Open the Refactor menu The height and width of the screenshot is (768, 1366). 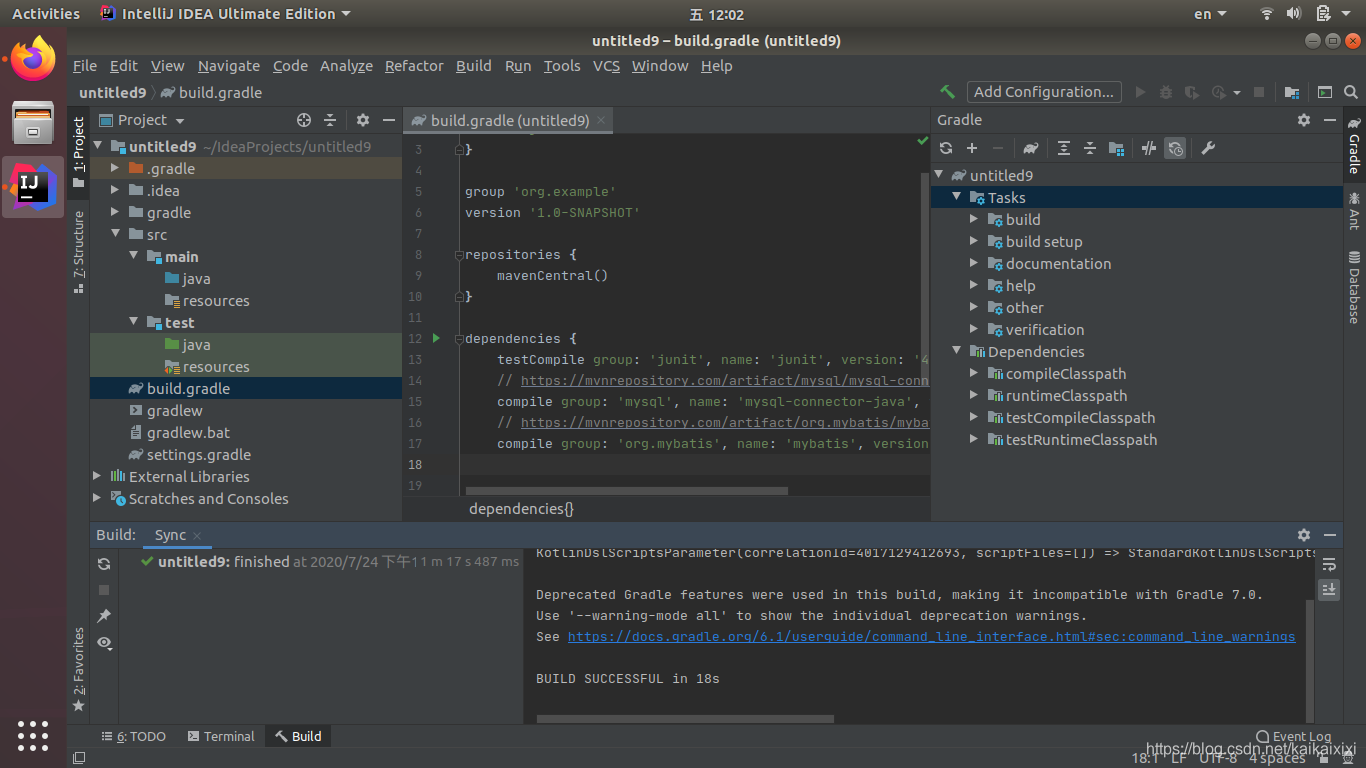pyautogui.click(x=414, y=66)
